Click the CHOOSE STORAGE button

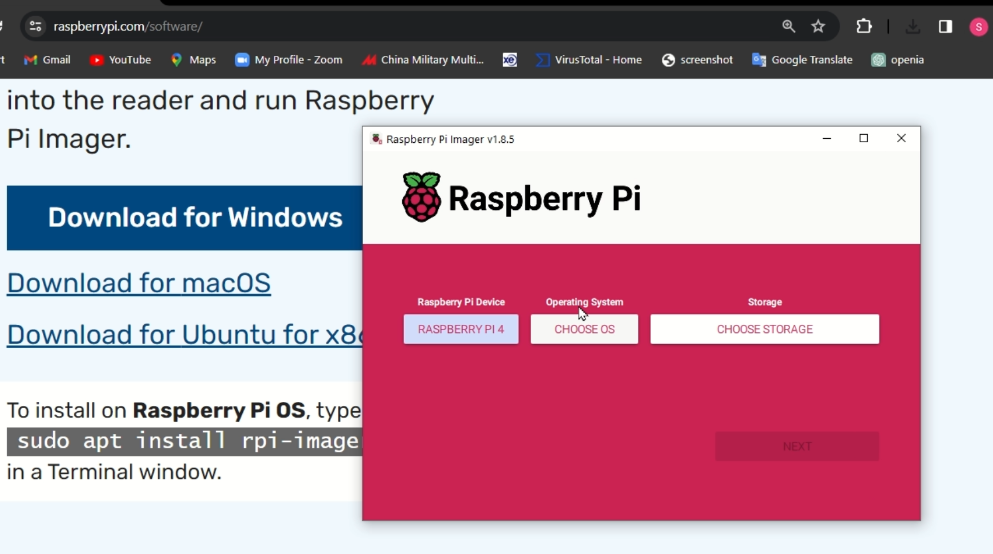(x=764, y=329)
